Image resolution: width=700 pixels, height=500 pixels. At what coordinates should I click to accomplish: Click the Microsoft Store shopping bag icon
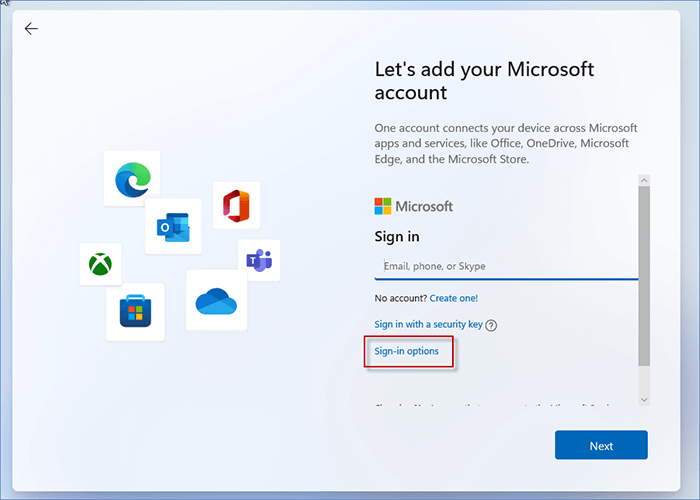(135, 312)
